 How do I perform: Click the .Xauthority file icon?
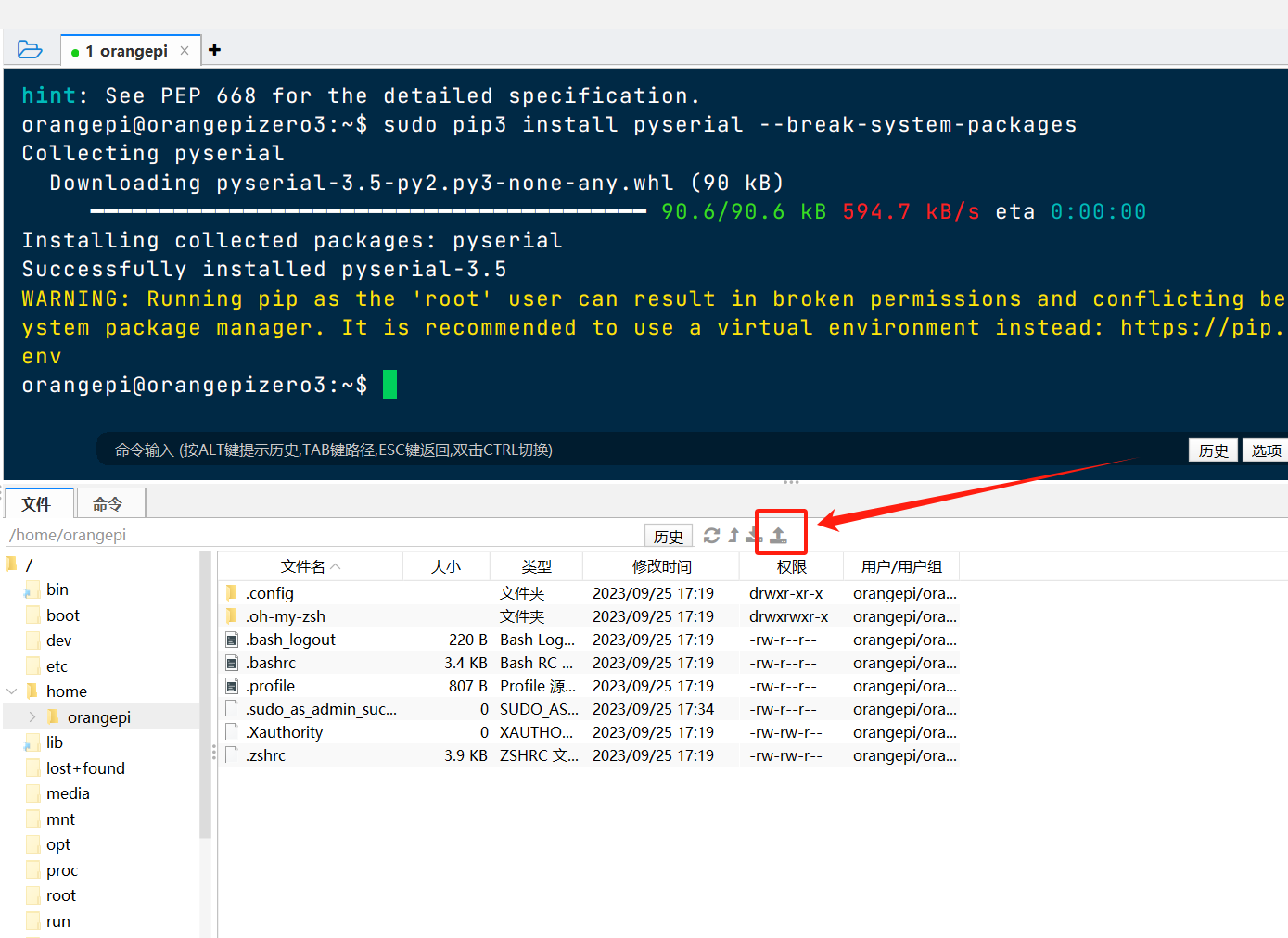[x=232, y=731]
